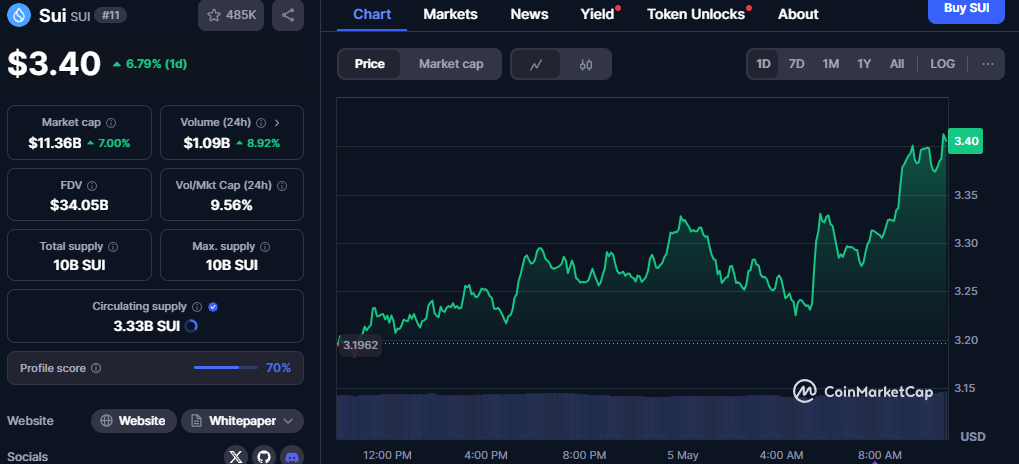Screen dimensions: 1019x464
Task: Click the circulating supply progress ring
Action: (191, 326)
